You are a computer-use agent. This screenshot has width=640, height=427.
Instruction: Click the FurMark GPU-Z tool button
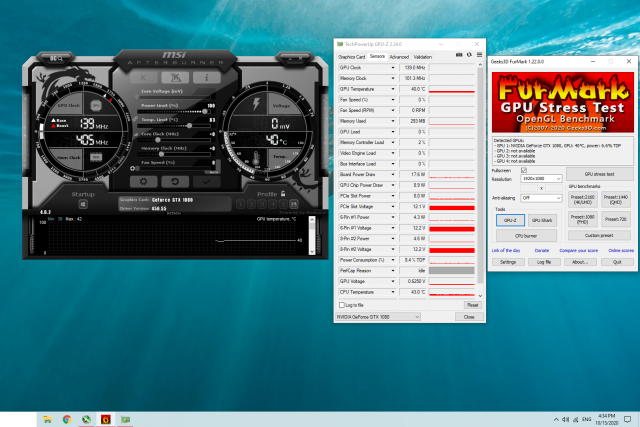510,220
